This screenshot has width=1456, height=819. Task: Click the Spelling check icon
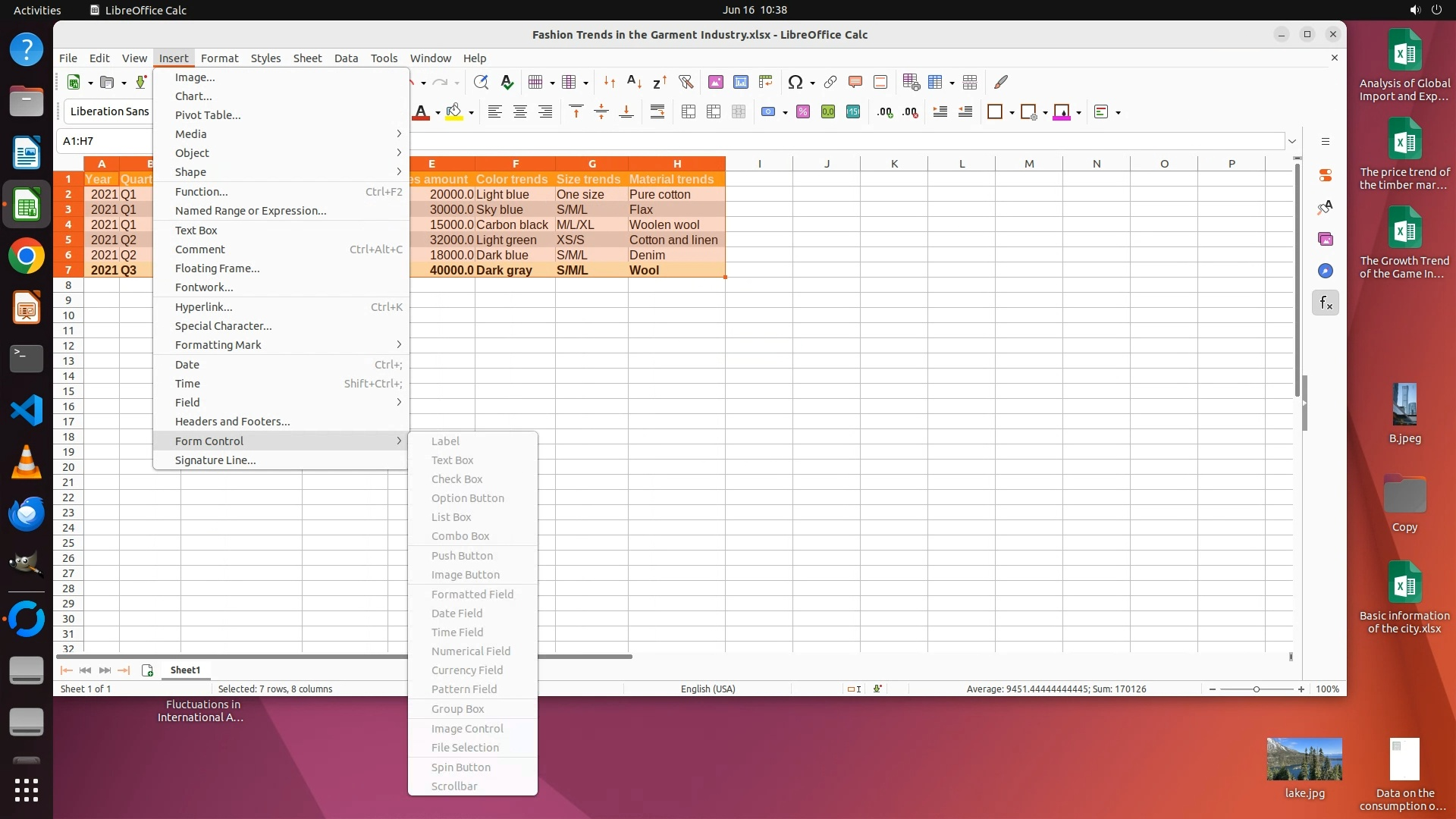coord(507,82)
